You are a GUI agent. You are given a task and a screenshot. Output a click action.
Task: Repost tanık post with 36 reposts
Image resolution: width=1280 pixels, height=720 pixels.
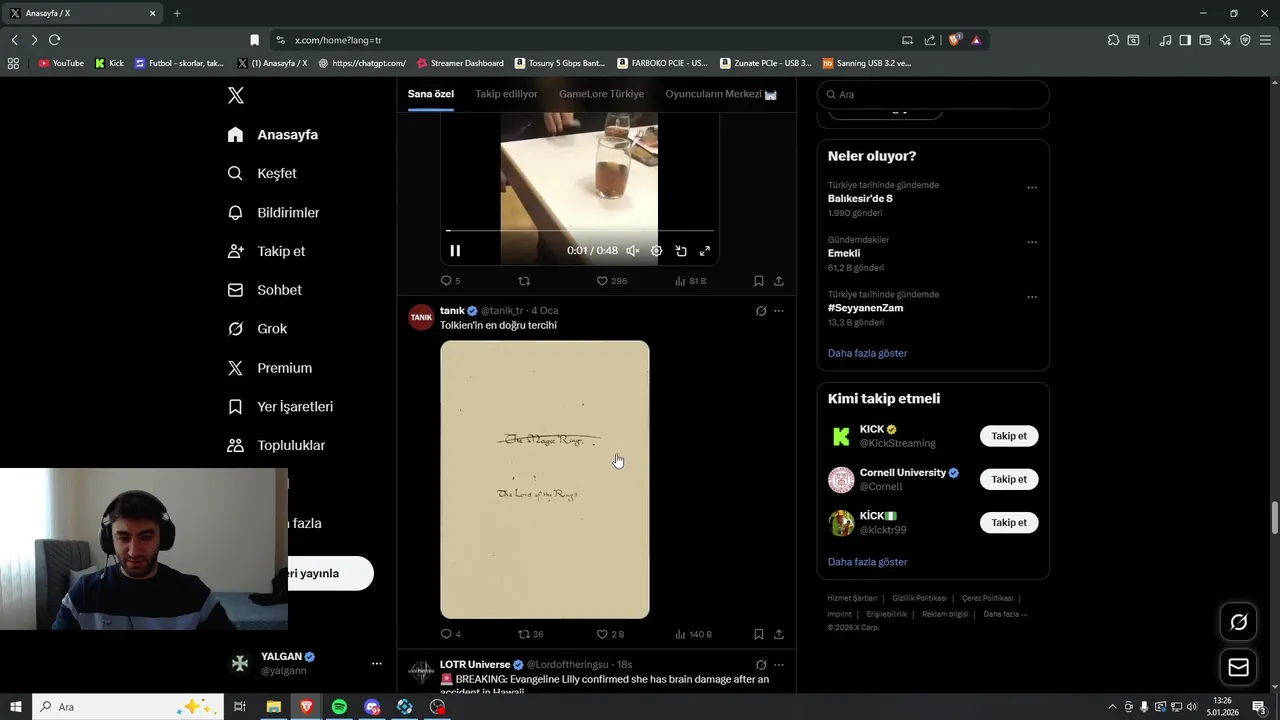530,634
